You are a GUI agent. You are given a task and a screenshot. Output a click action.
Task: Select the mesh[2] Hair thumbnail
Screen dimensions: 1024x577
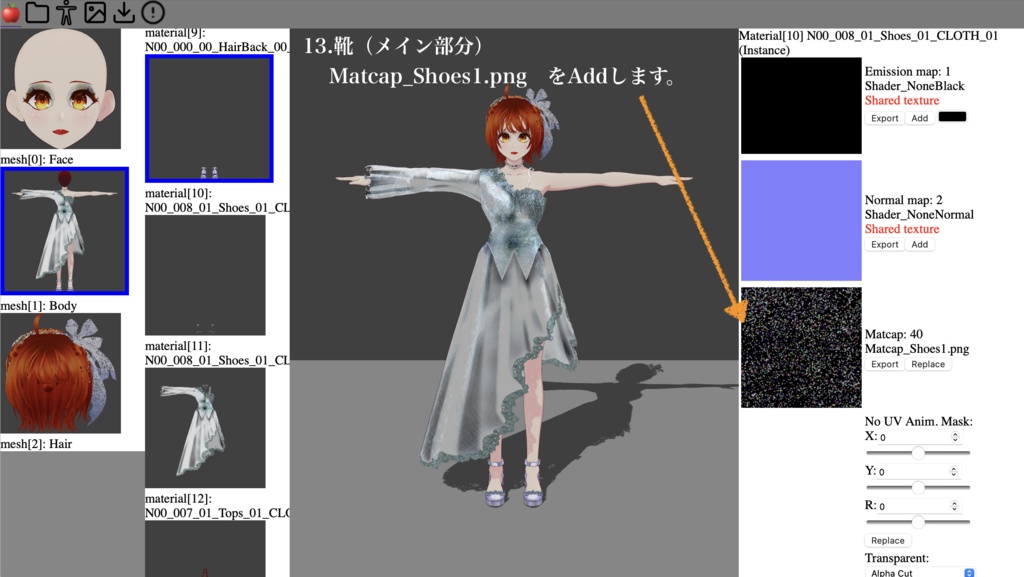(x=61, y=373)
